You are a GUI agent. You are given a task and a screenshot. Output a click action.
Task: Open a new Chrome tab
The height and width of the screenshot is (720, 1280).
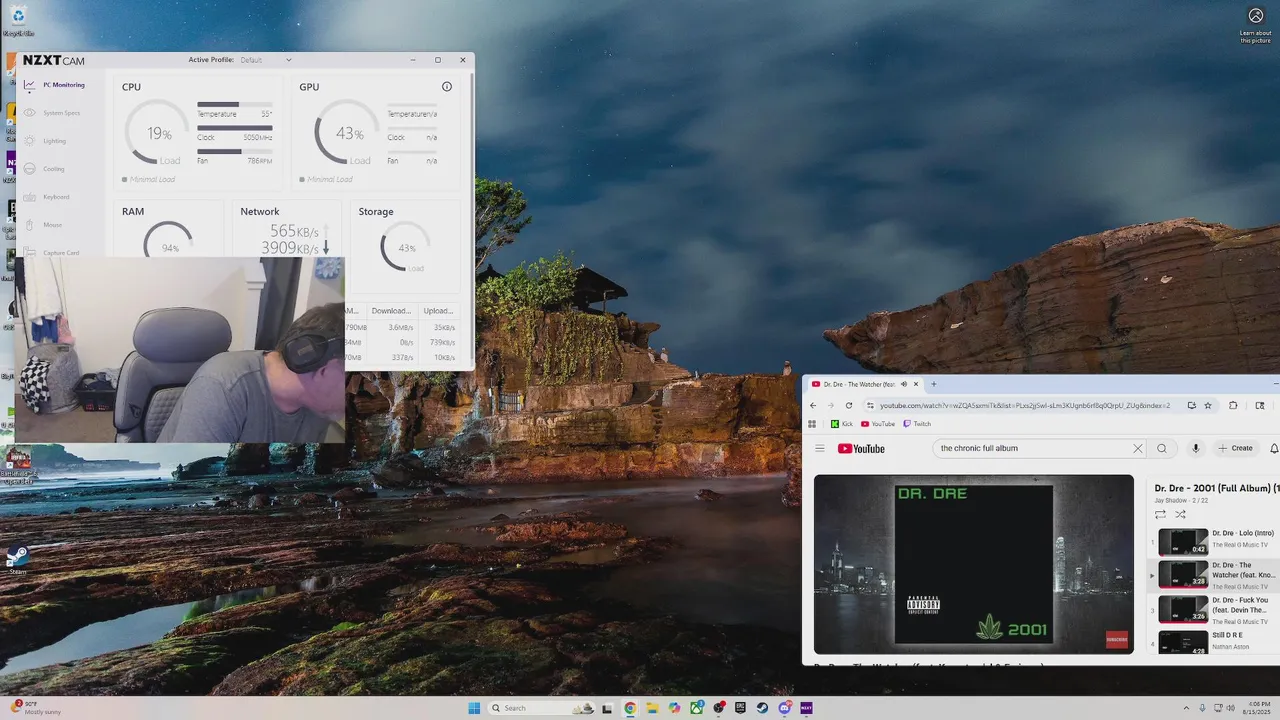(x=934, y=384)
